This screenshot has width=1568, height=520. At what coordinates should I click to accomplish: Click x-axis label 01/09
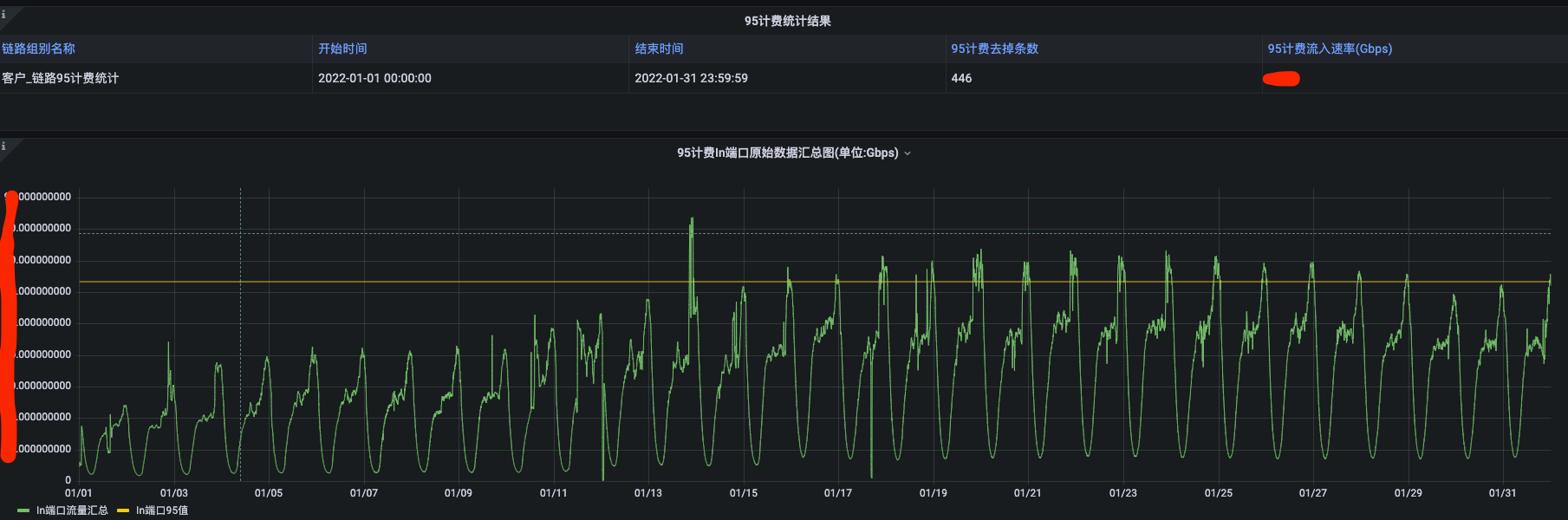click(459, 493)
